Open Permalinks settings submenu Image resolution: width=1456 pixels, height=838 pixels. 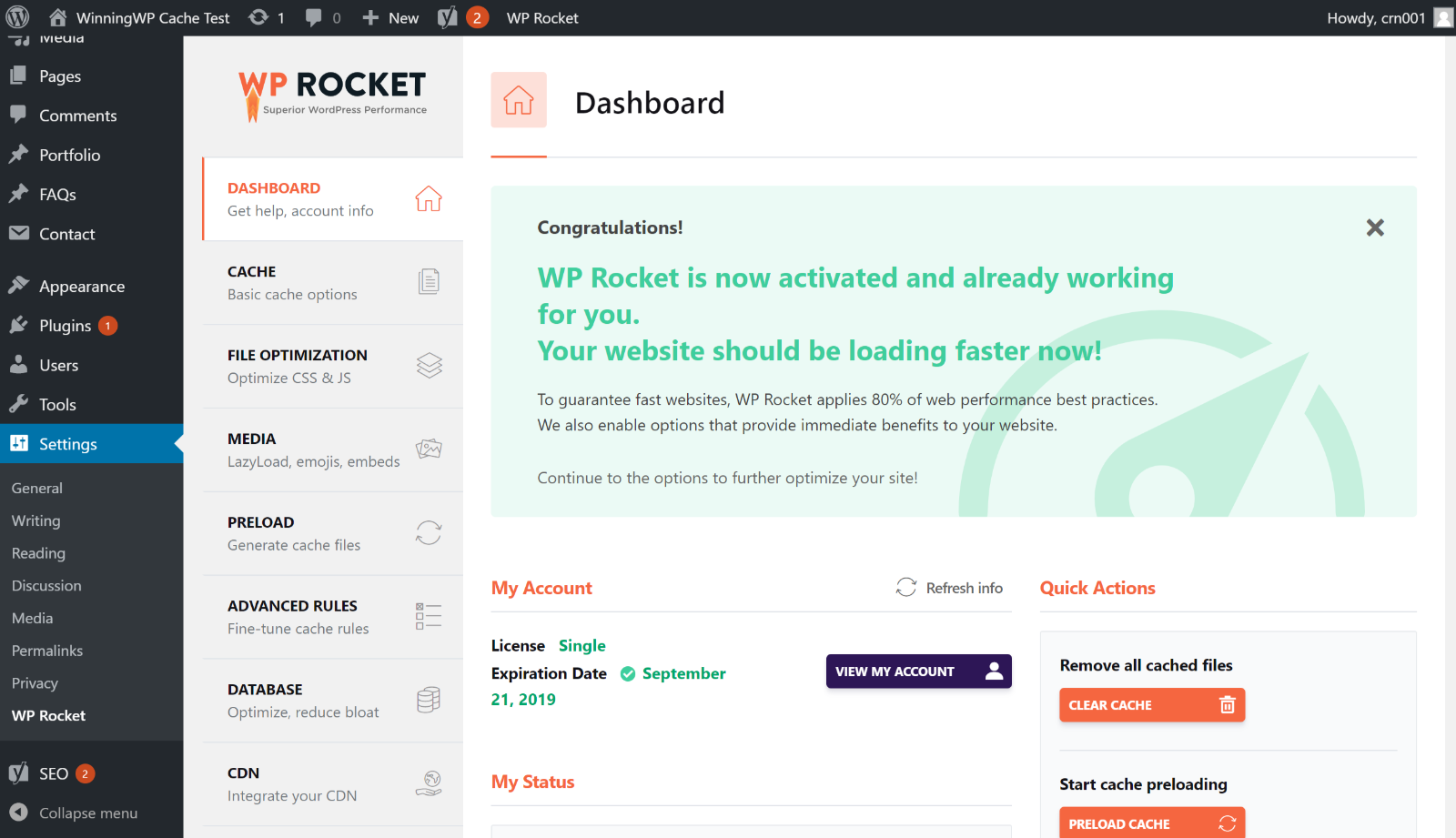pos(47,651)
